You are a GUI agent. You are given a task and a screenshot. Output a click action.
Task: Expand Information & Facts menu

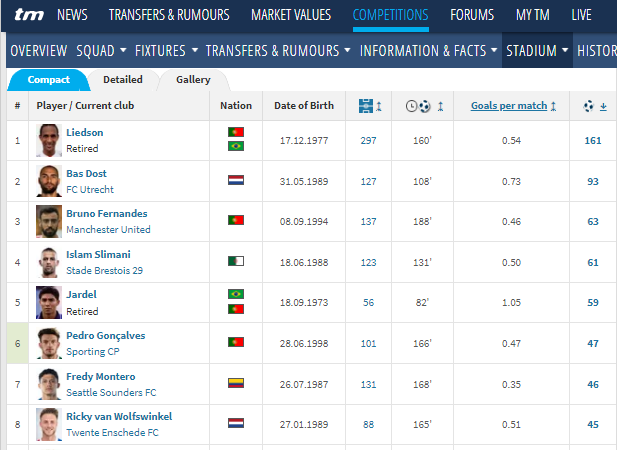428,51
